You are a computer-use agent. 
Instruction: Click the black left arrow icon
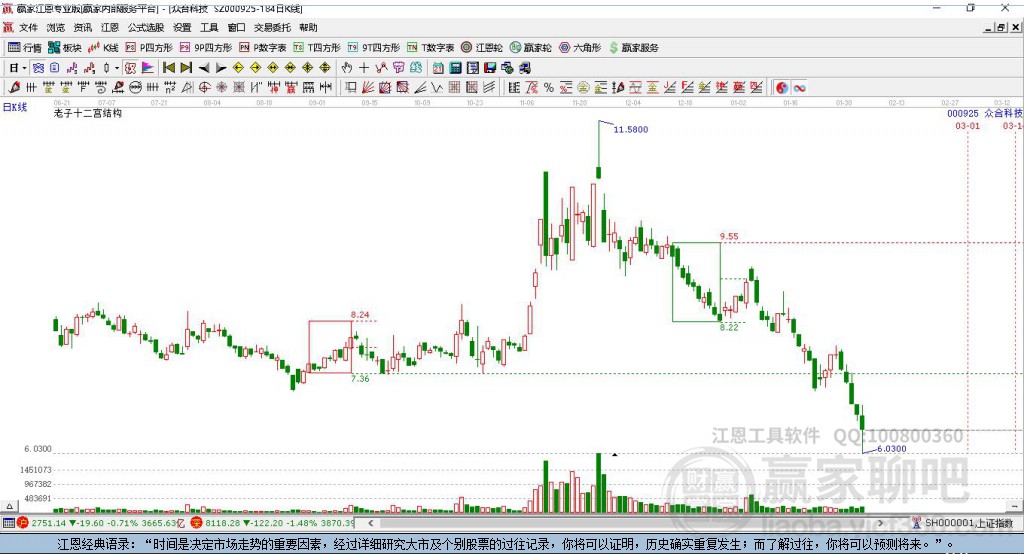[204, 68]
